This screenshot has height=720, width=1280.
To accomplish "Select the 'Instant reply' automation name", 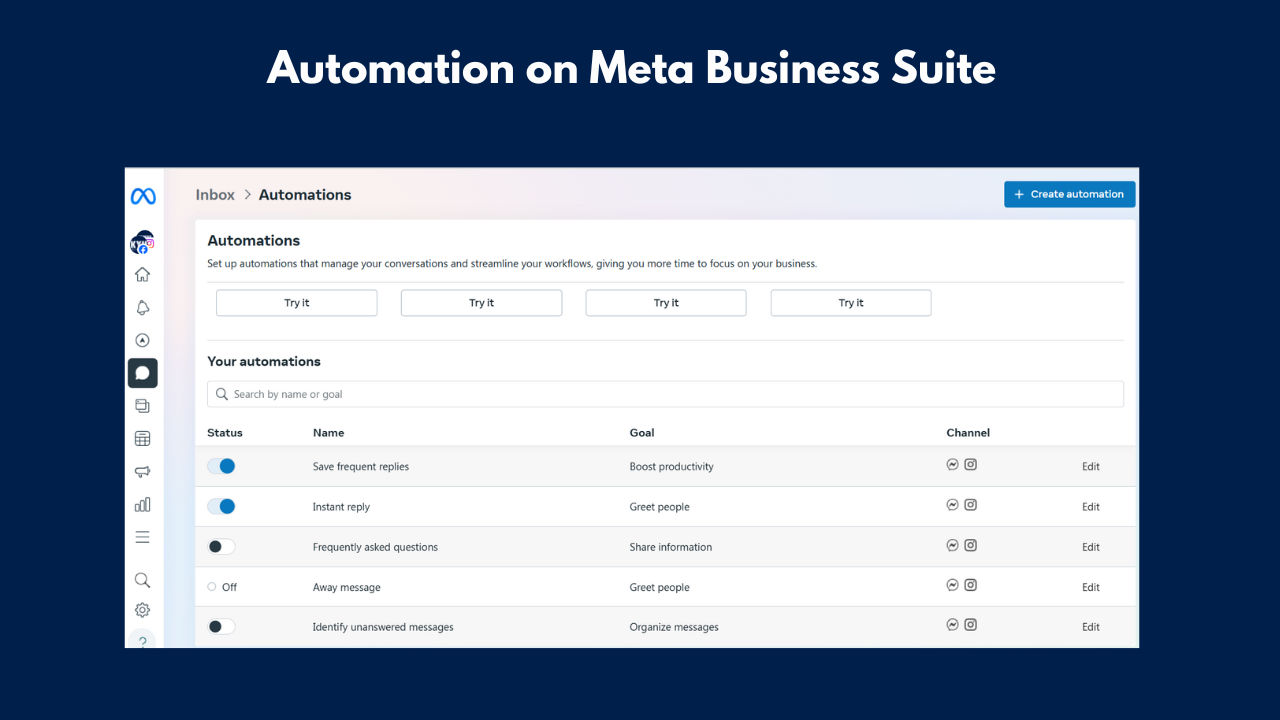I will [341, 507].
